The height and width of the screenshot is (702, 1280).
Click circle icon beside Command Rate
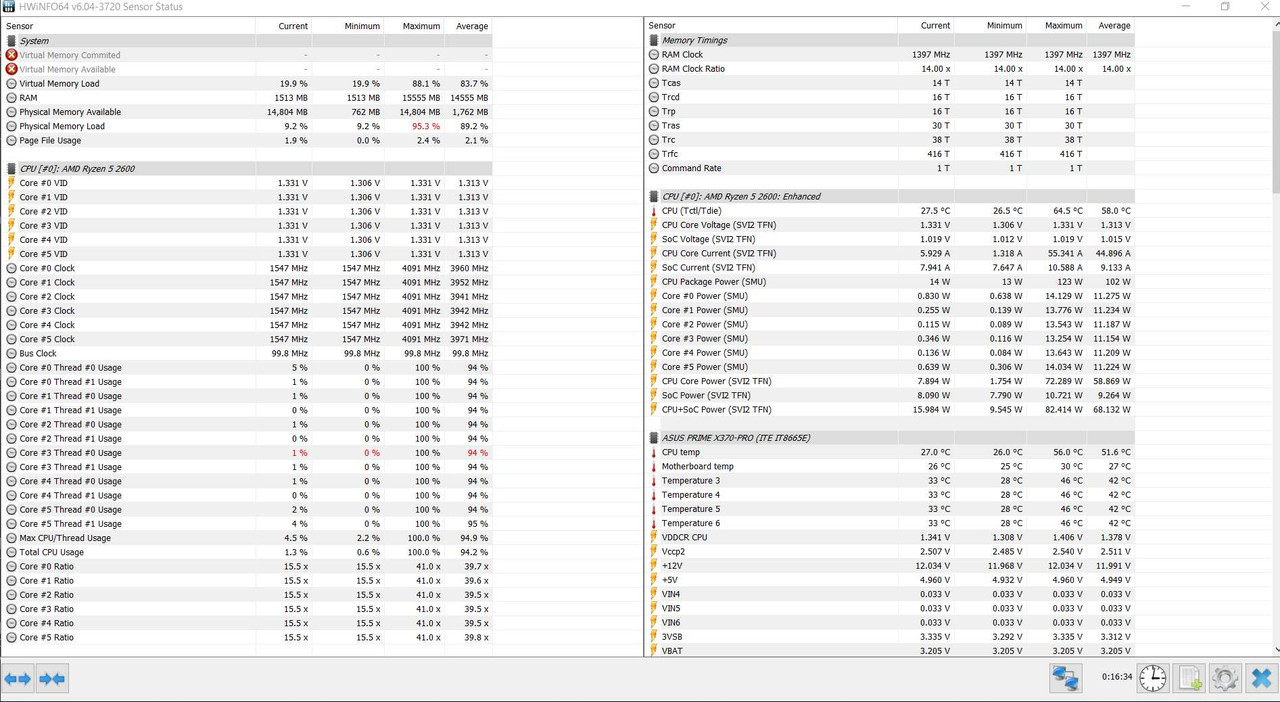(653, 168)
